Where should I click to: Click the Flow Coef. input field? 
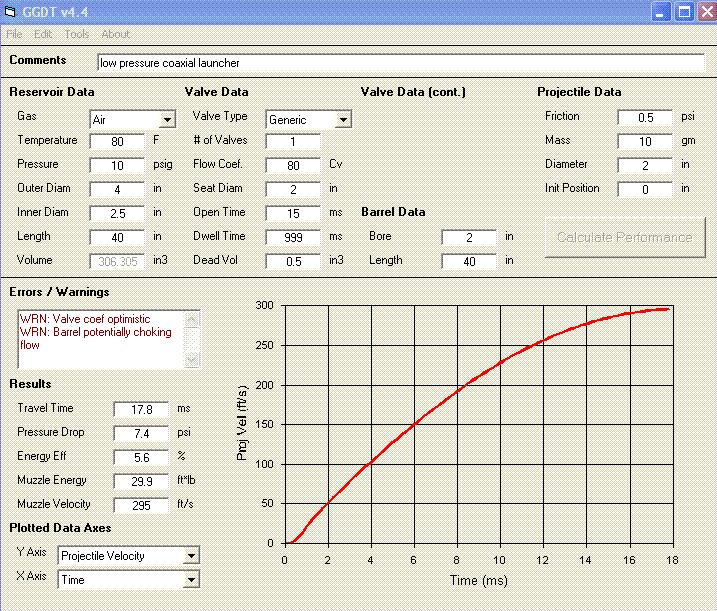[x=293, y=166]
